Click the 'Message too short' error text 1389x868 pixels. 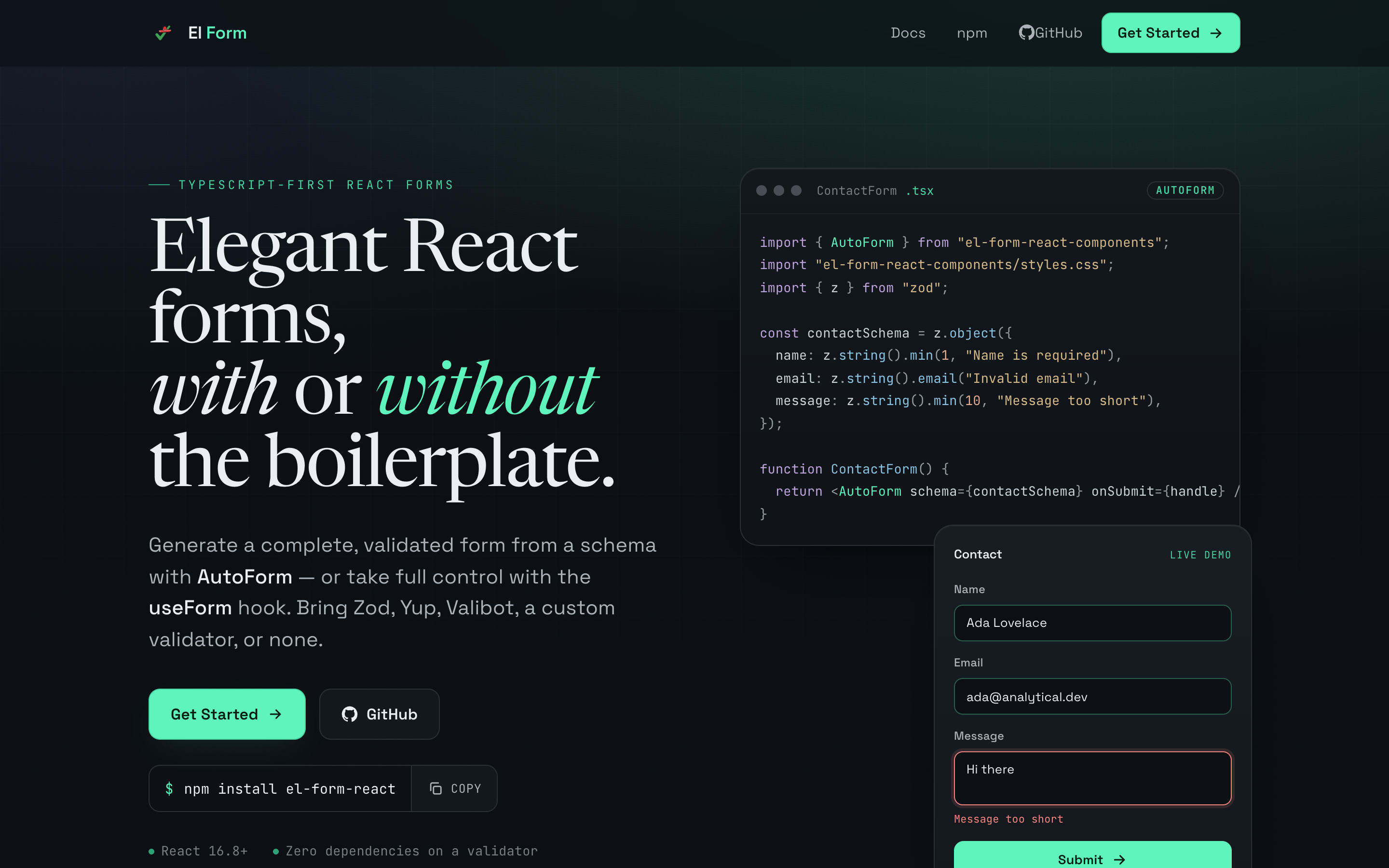[x=1008, y=819]
